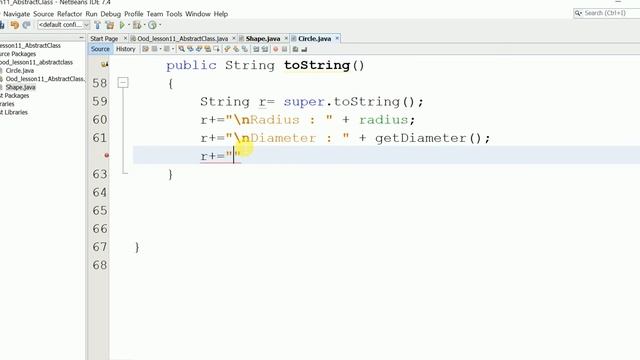Viewport: 640px width, 360px height.
Task: Click the Comment lines icon
Action: click(x=296, y=49)
